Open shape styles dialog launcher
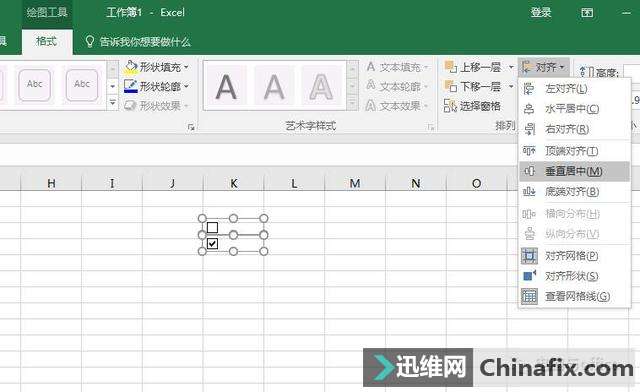640x392 pixels. [191, 127]
